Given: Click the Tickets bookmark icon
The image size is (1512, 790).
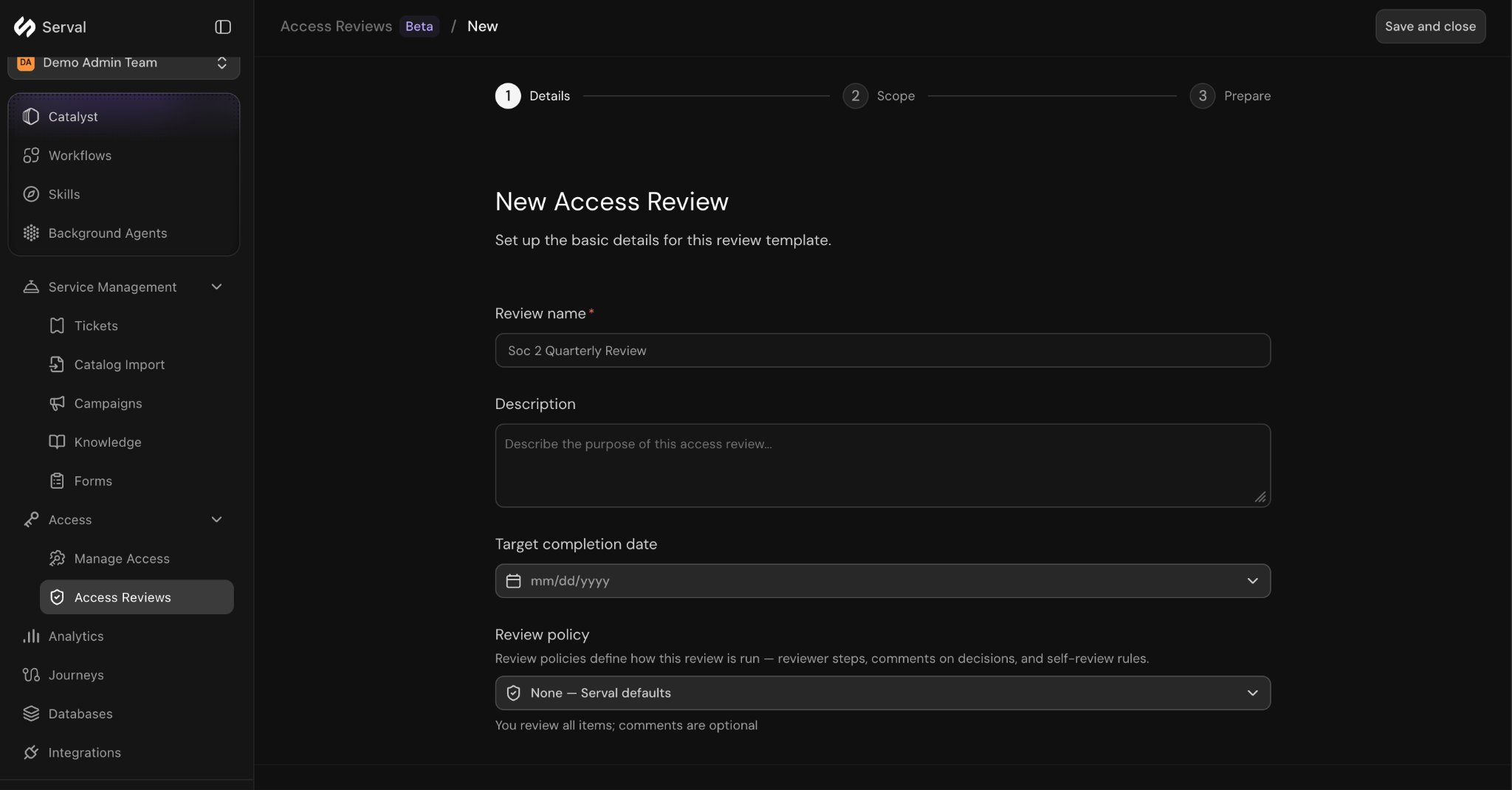Looking at the screenshot, I should [x=57, y=326].
